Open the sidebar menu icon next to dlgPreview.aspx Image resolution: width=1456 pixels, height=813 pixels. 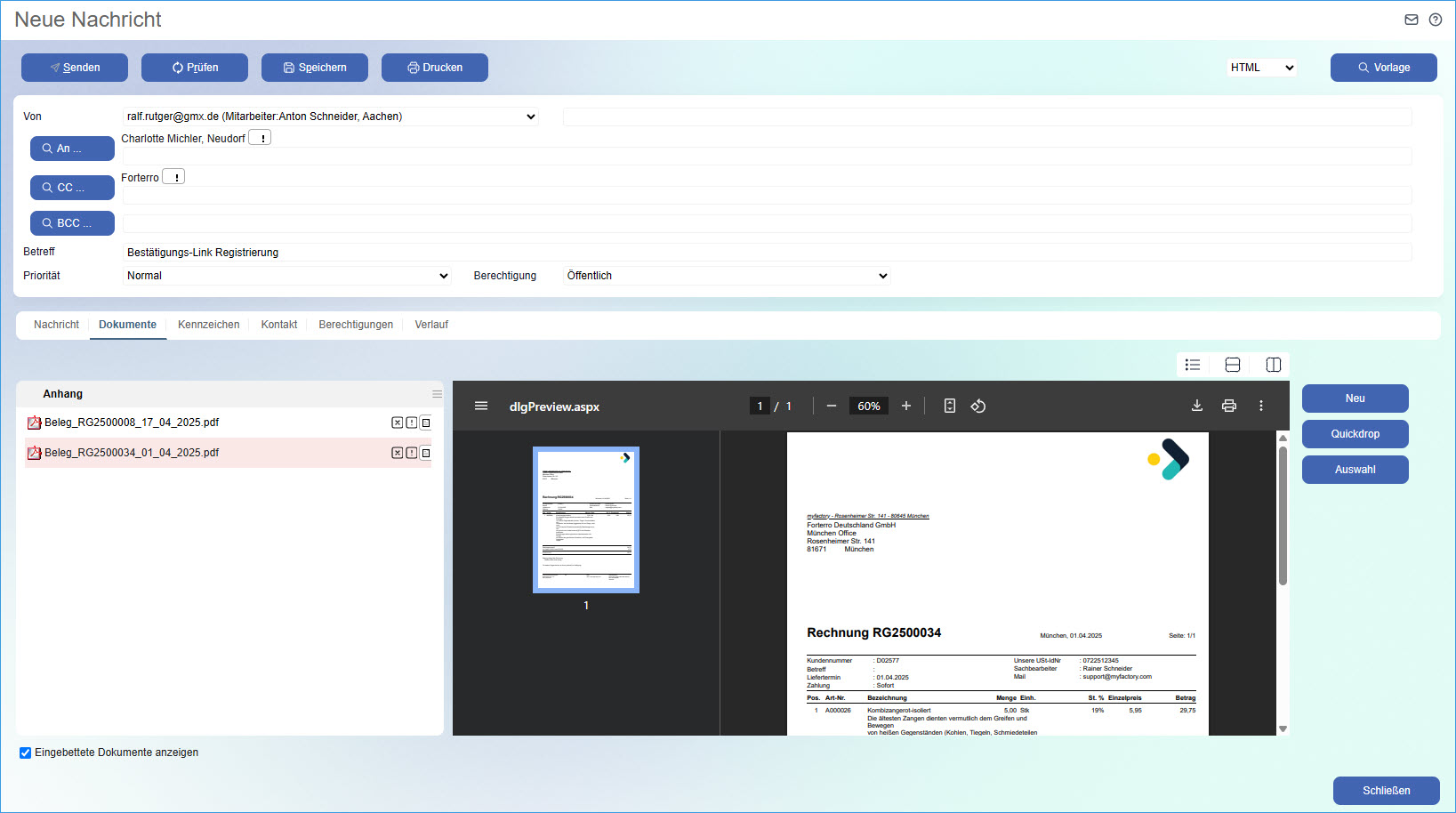pos(481,405)
